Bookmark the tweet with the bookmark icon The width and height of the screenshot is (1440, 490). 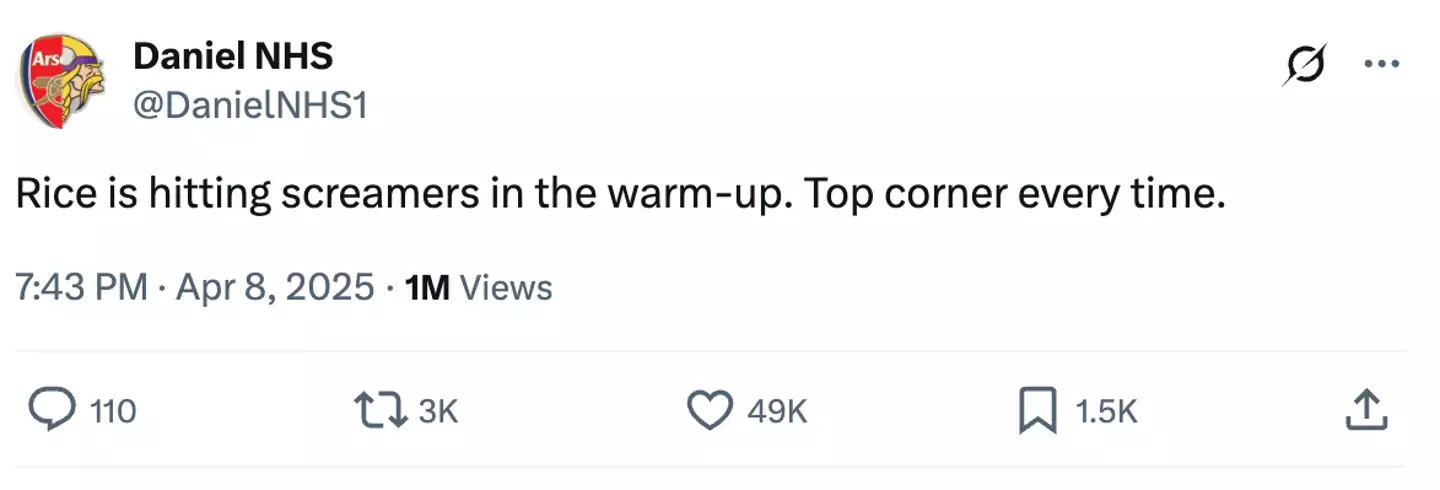[x=1036, y=410]
